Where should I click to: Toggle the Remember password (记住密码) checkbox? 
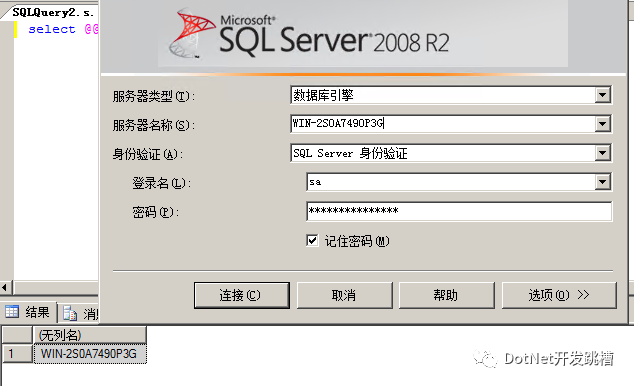click(312, 240)
